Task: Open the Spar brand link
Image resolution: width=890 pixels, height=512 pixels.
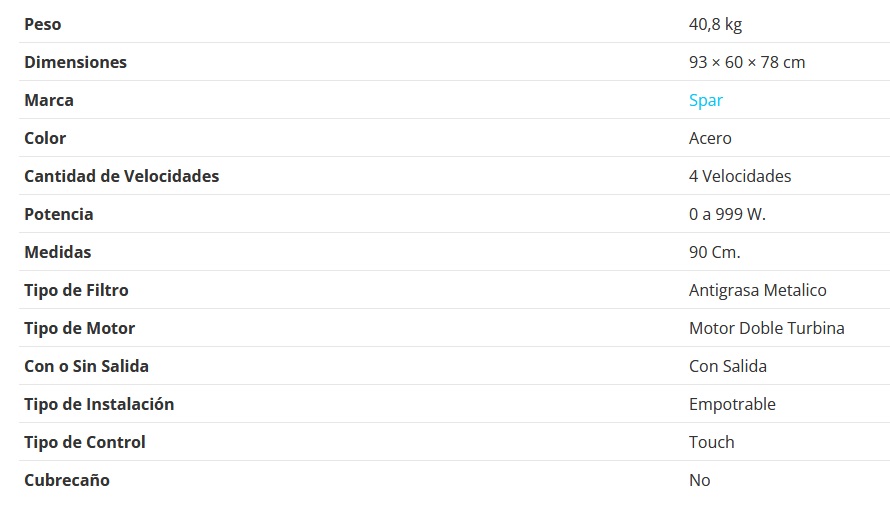Action: (706, 100)
